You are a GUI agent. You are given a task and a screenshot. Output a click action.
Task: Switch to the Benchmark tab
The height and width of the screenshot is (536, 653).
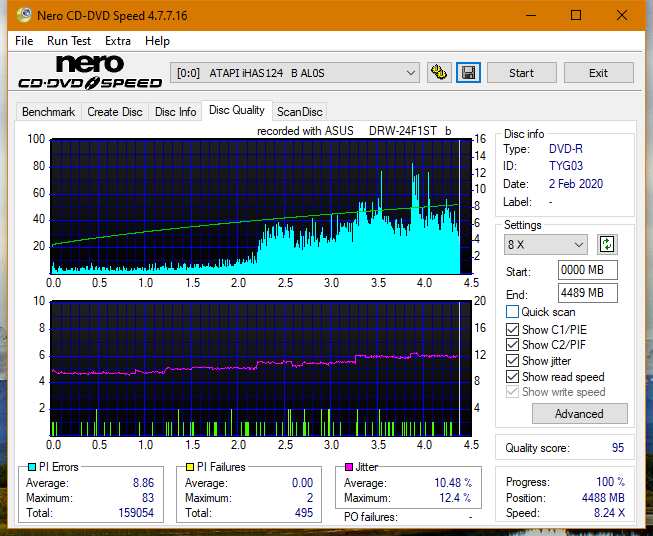coord(49,112)
